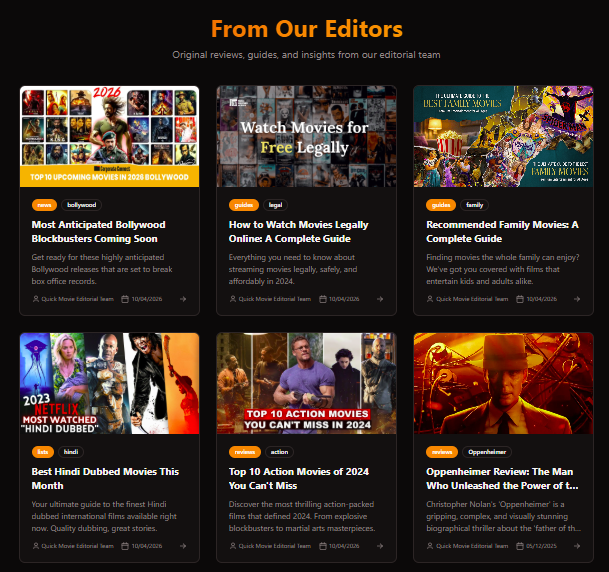Select 'guides' tag on Family Movies card
This screenshot has width=609, height=572.
[441, 205]
